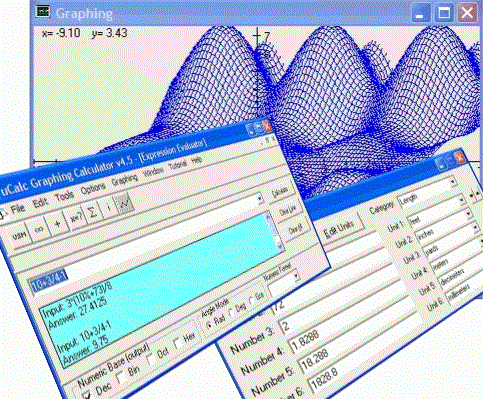Click the plus toolbar button in uCalc
This screenshot has height=399, width=483.
[58, 223]
